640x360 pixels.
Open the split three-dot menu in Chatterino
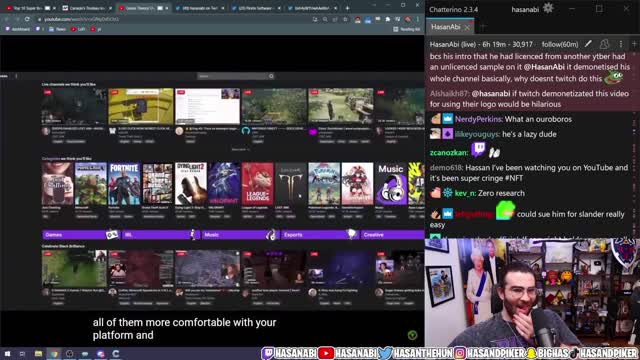621,44
